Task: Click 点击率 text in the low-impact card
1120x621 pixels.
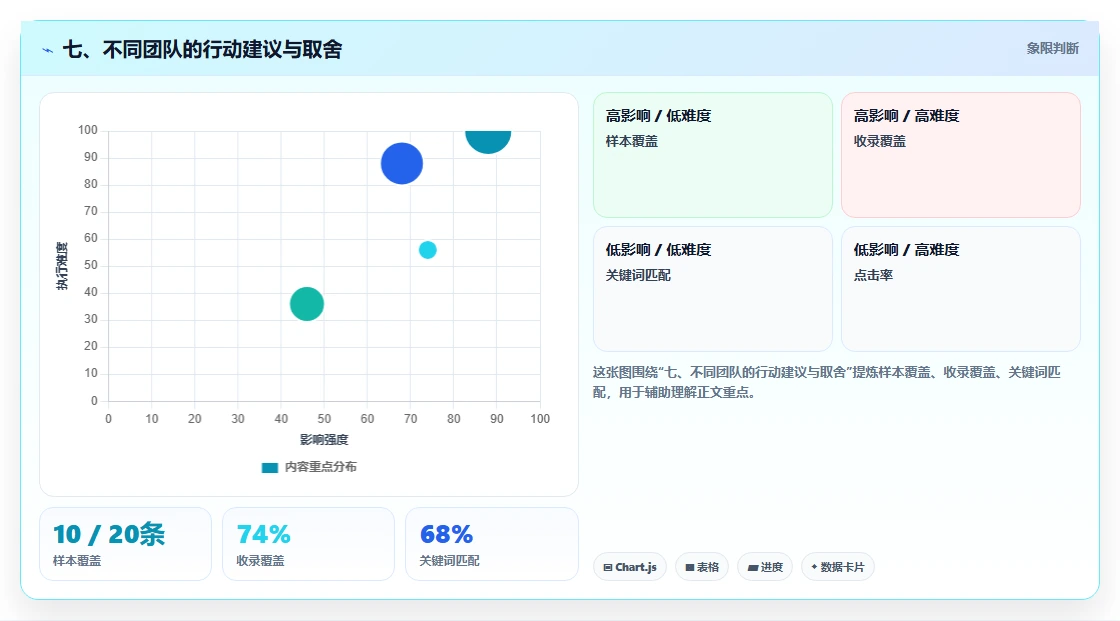Action: tap(873, 275)
